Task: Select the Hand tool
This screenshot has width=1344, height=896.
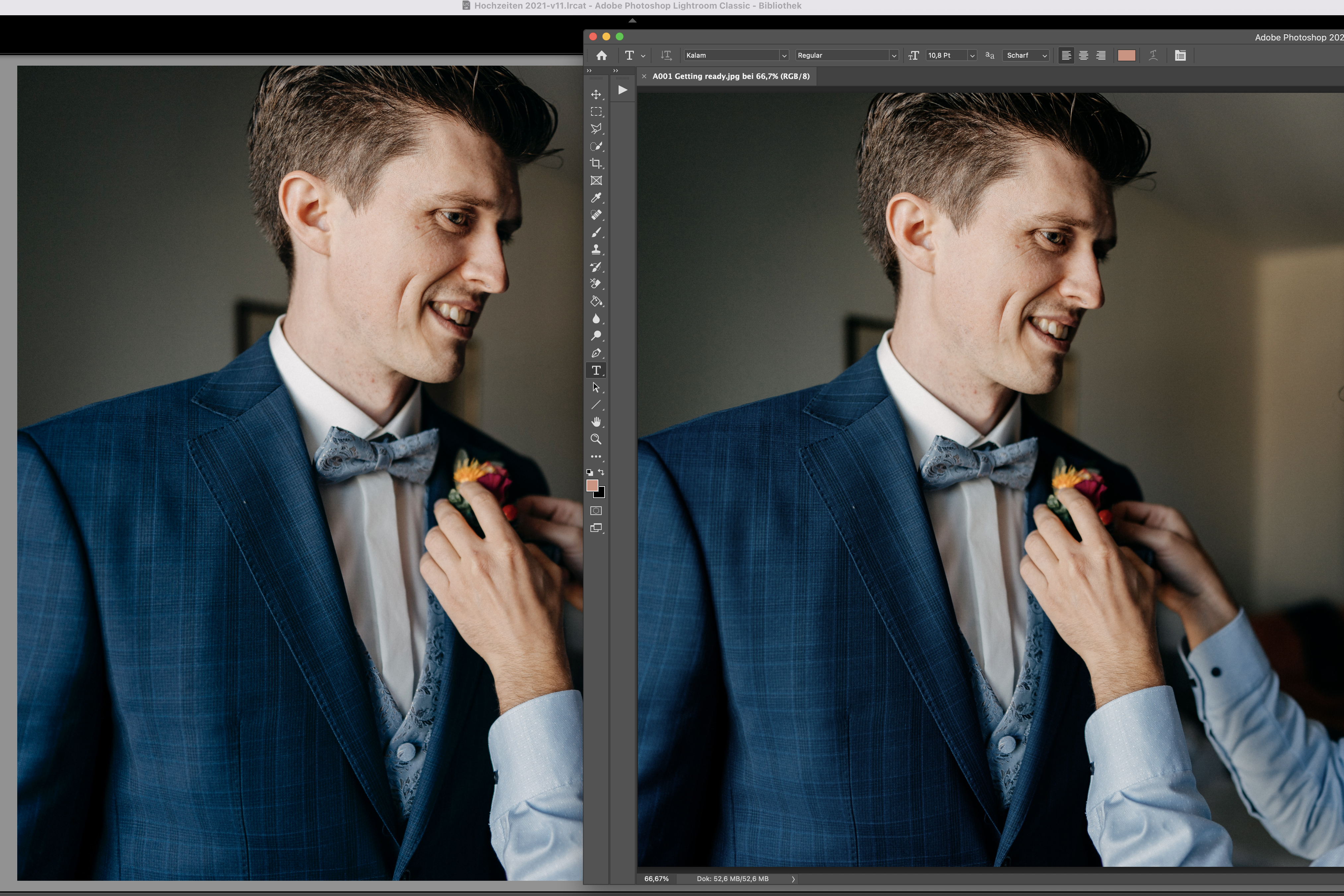Action: click(596, 422)
